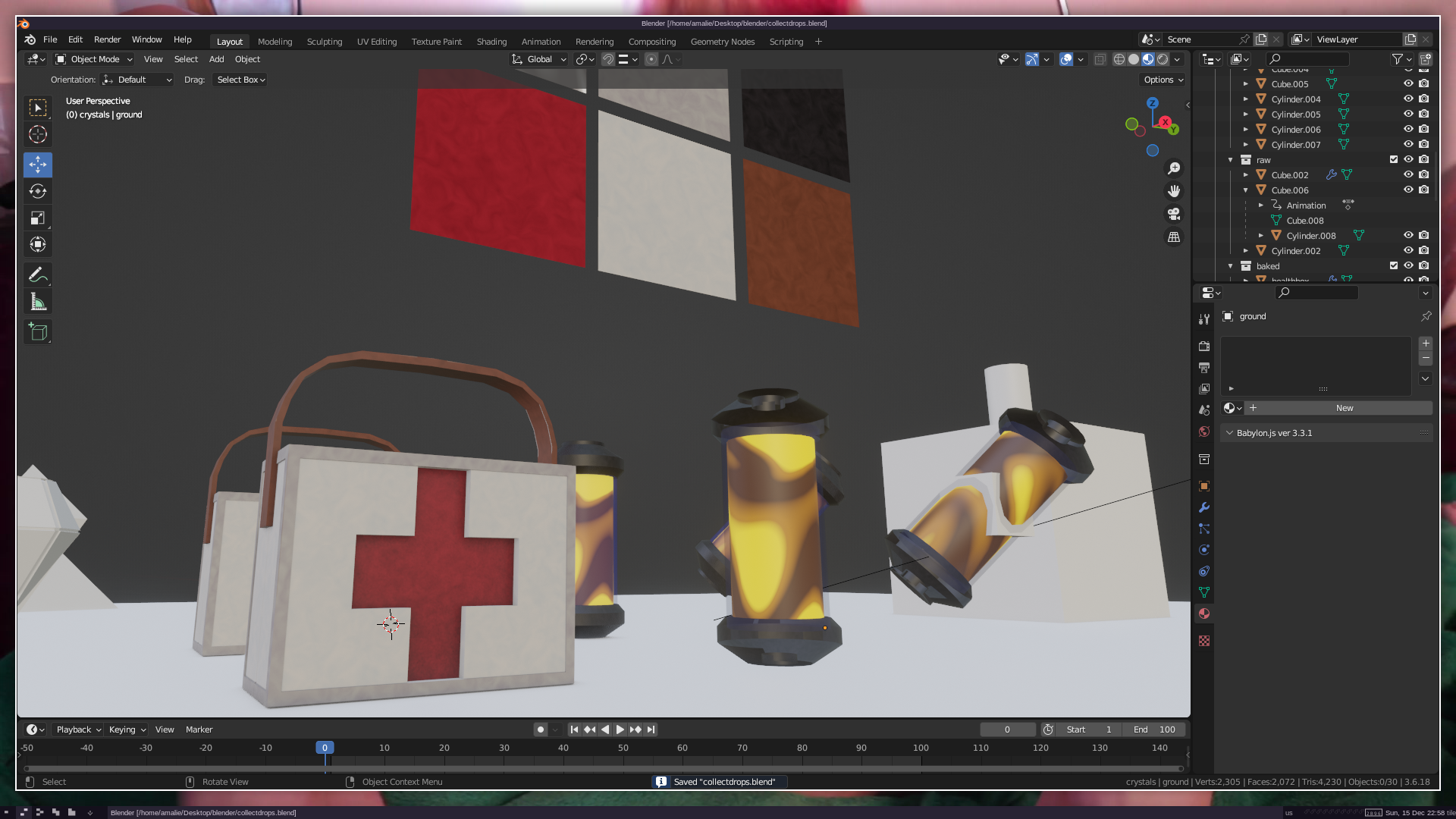The height and width of the screenshot is (819, 1456).
Task: Uncheck the raw collection checkbox
Action: [x=1394, y=159]
